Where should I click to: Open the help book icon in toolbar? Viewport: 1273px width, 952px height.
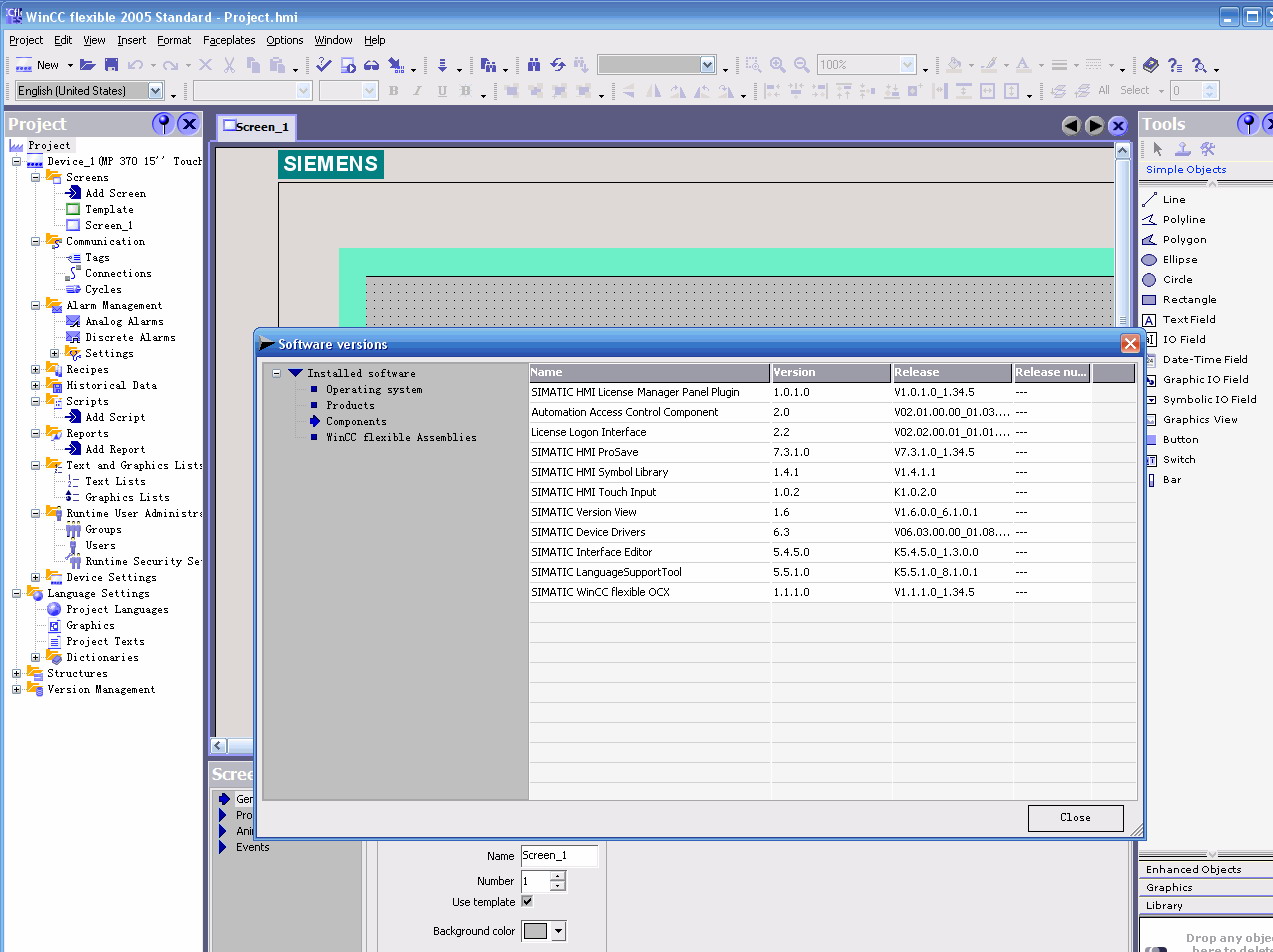pos(1151,65)
